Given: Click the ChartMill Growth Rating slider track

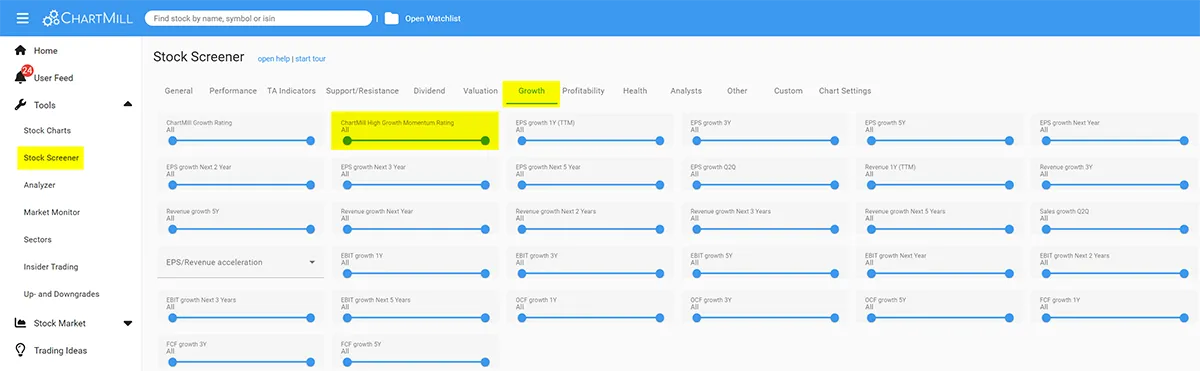Looking at the screenshot, I should (241, 141).
